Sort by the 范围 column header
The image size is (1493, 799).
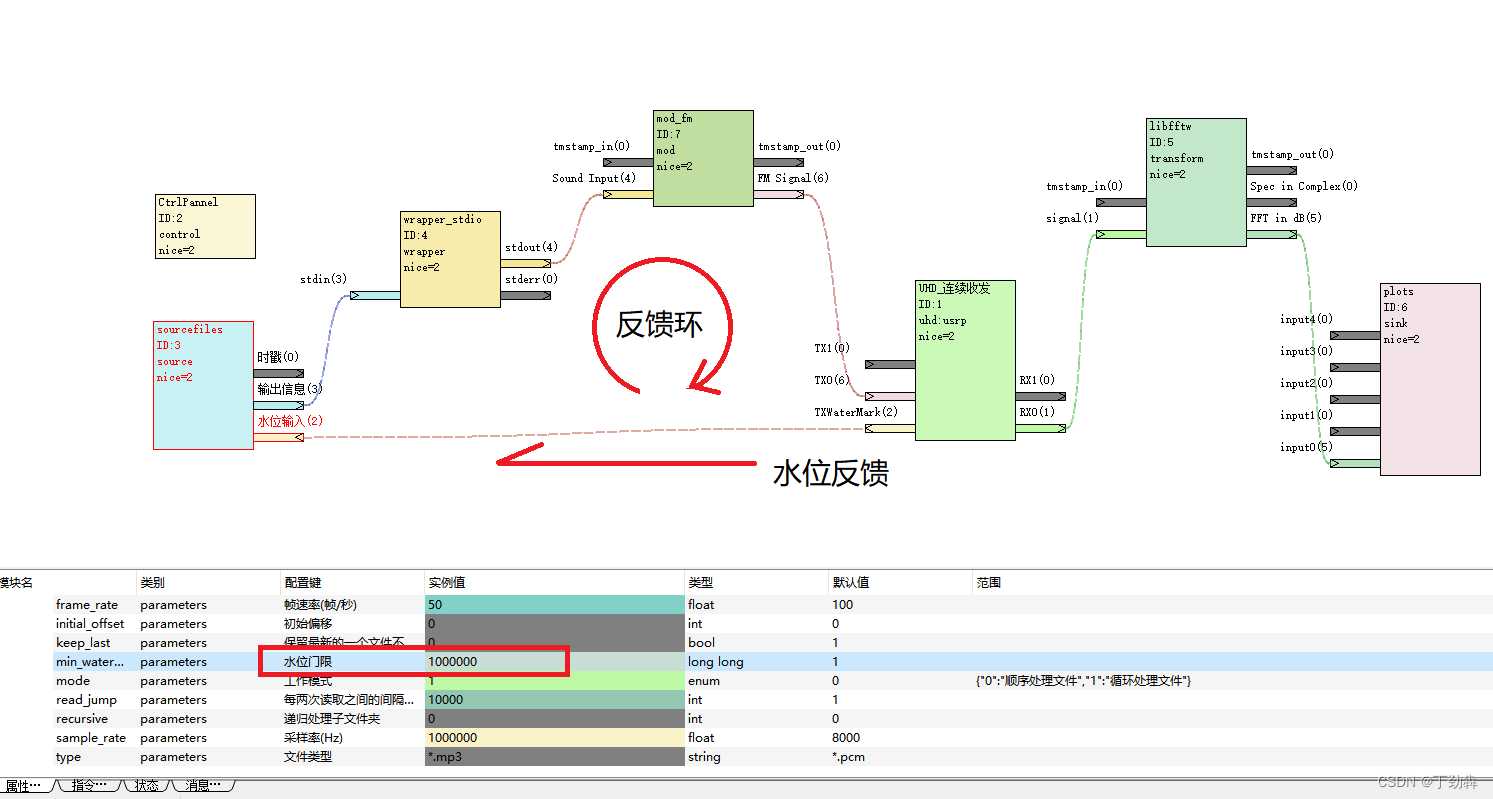point(1232,582)
